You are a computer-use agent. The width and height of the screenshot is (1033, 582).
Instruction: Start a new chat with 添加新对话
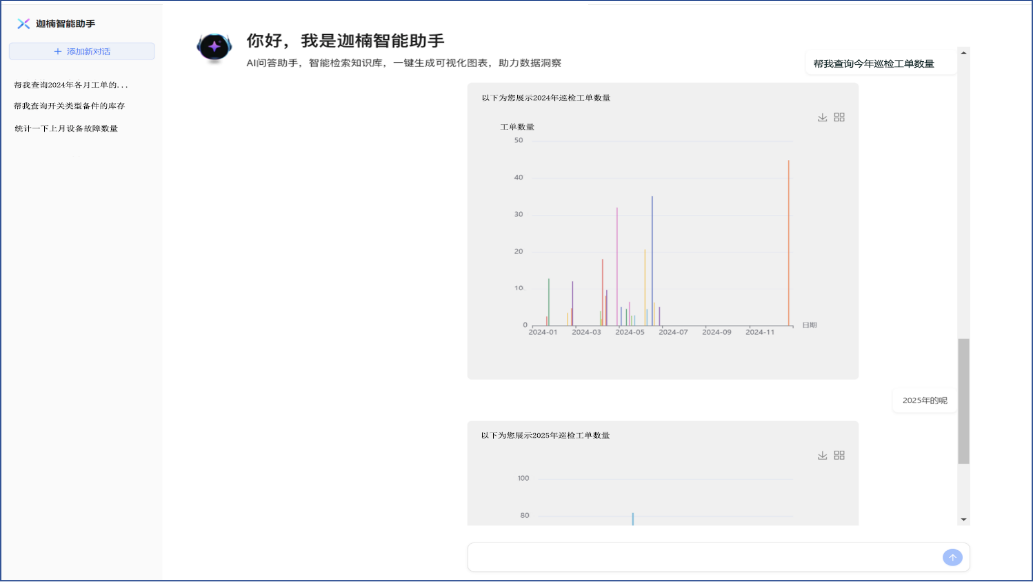82,51
